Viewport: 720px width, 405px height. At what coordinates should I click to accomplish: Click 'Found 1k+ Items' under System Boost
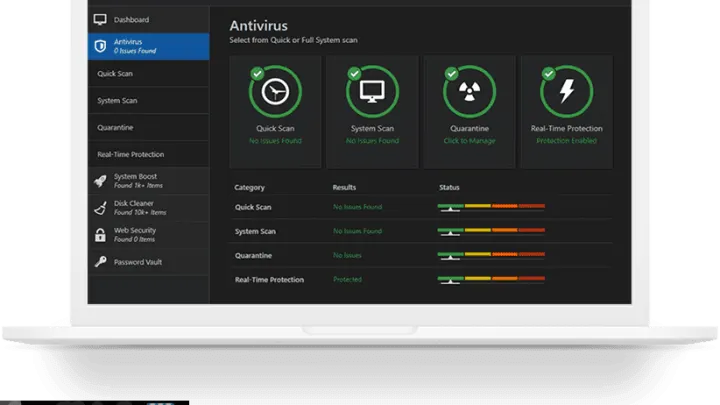(x=138, y=186)
